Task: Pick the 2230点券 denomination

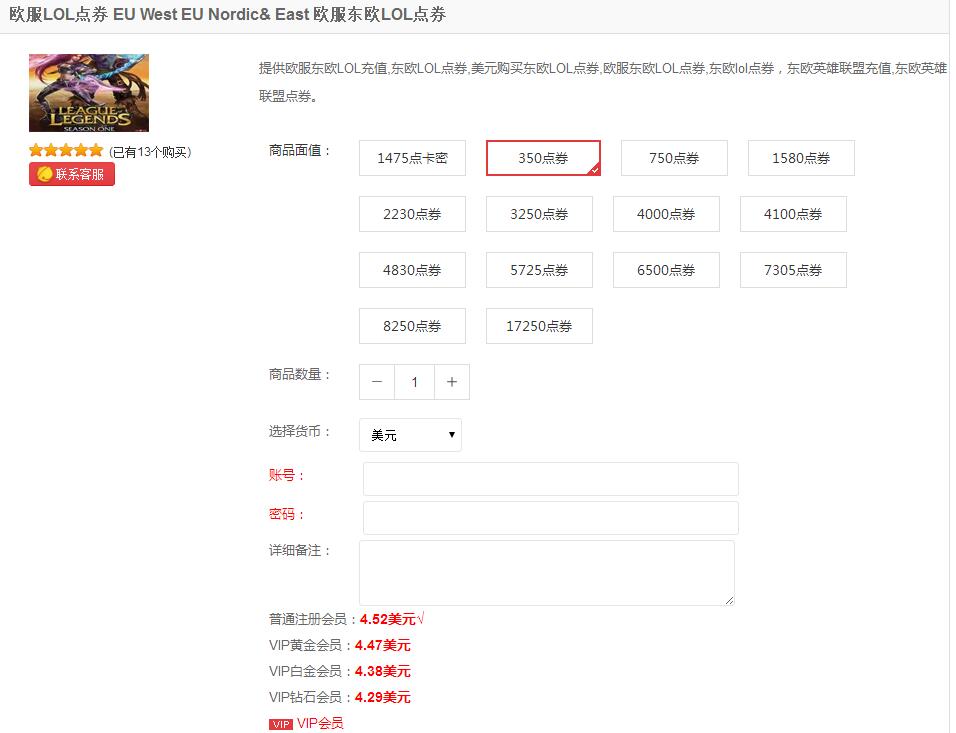Action: [412, 214]
